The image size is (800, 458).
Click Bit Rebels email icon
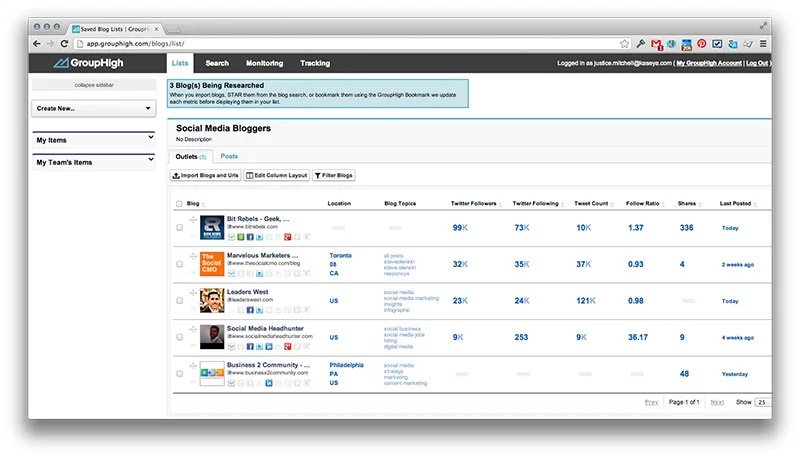click(231, 237)
